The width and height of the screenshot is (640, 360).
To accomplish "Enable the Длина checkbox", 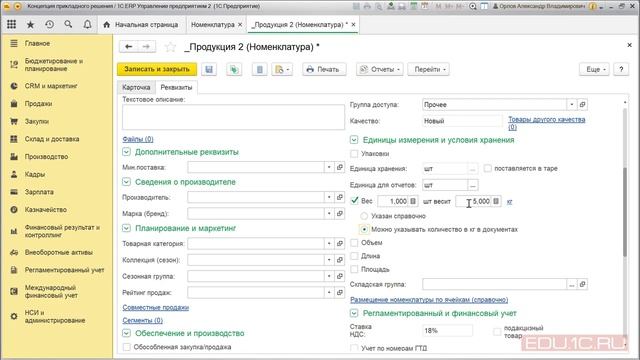I will coord(354,256).
